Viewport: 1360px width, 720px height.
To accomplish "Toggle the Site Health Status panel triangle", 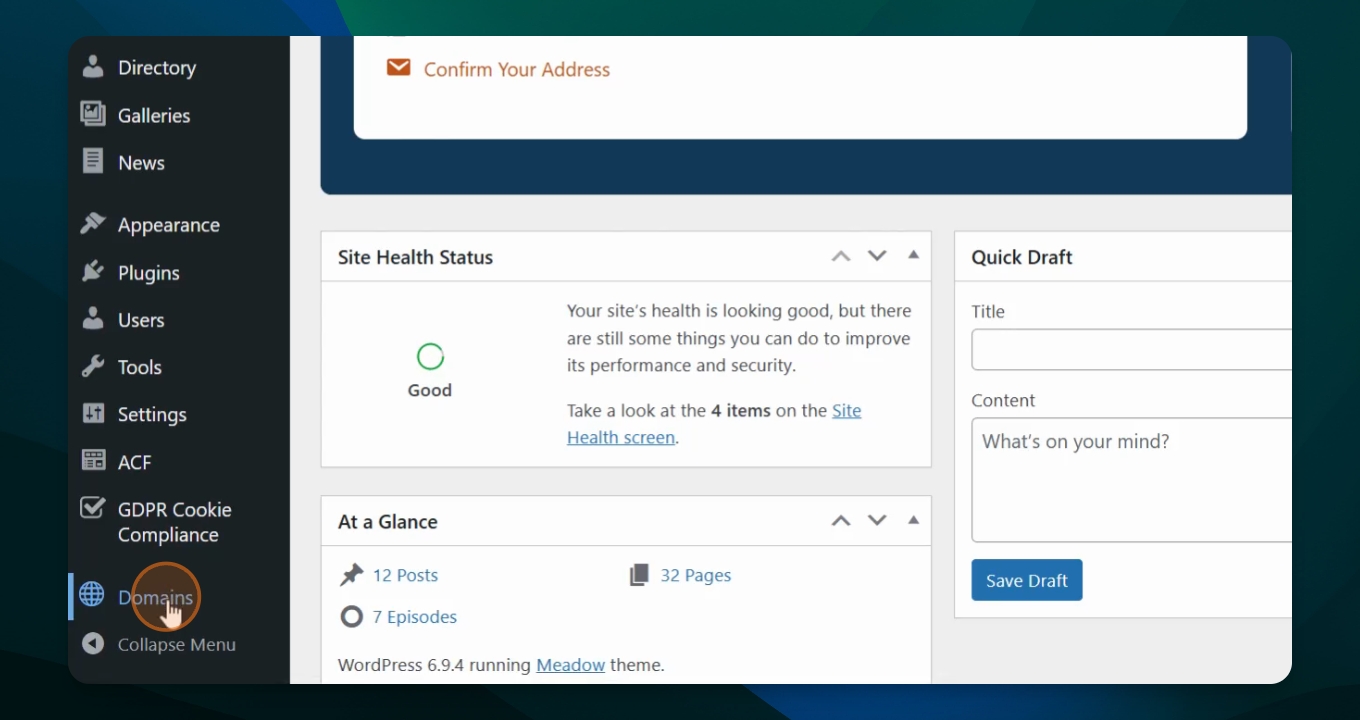I will [x=913, y=256].
